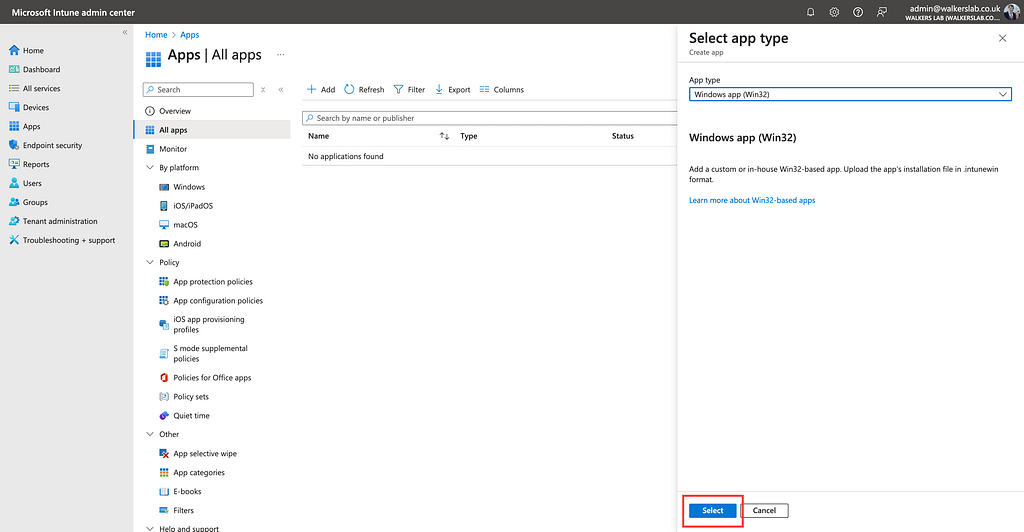Click the Export toolbar button
This screenshot has width=1024, height=532.
click(x=452, y=90)
